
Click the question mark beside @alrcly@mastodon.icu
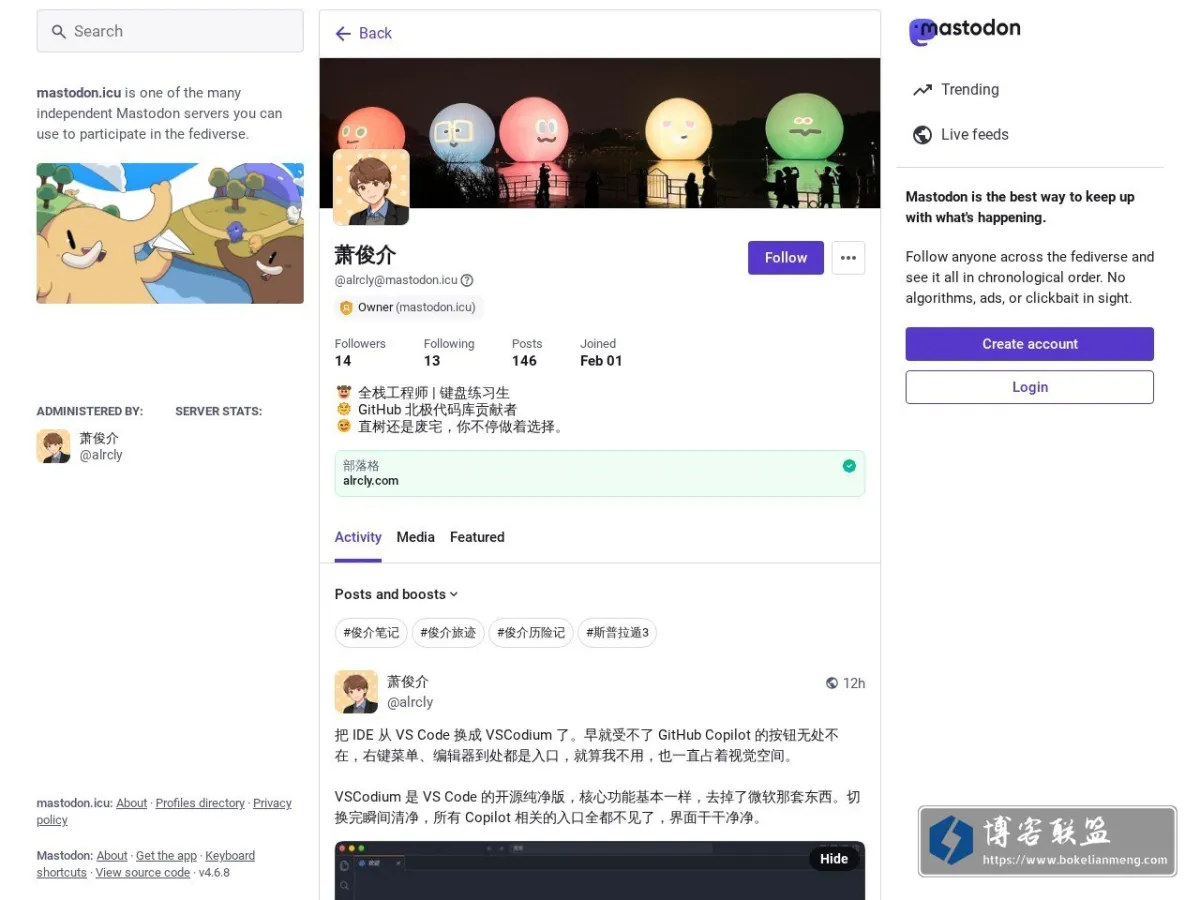pos(467,281)
